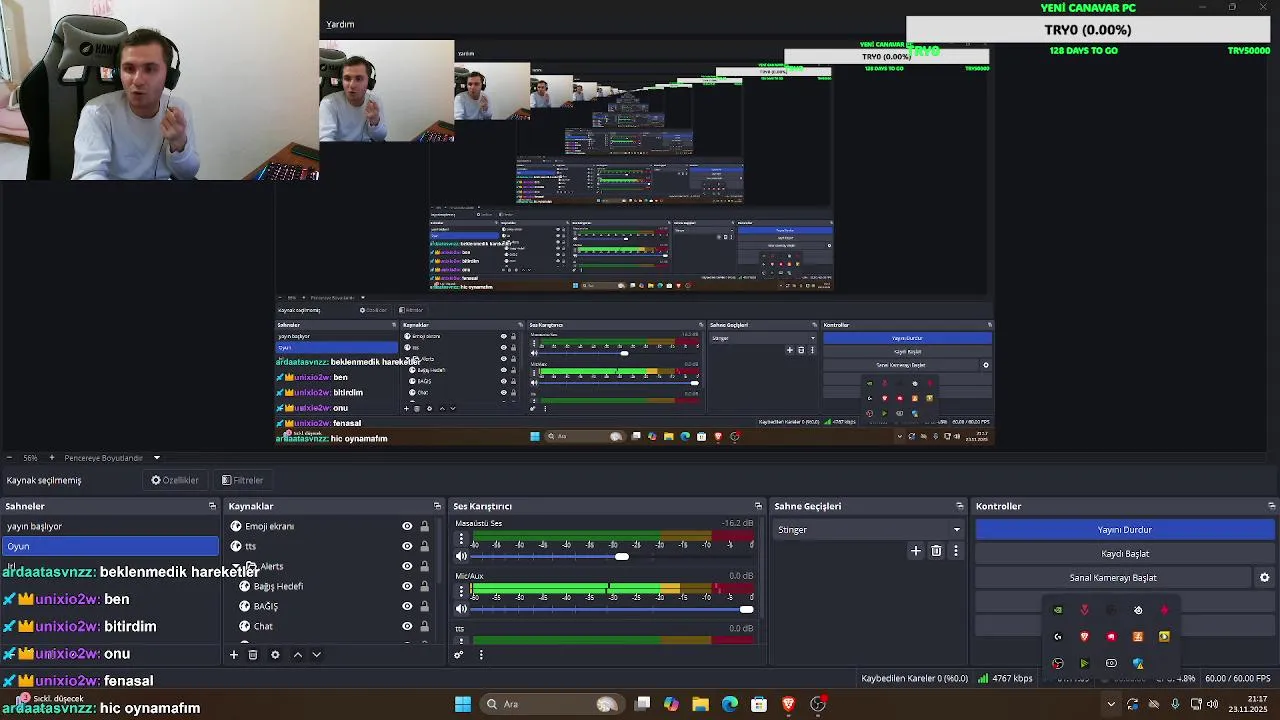The width and height of the screenshot is (1280, 720).
Task: Open OBS Studio on the taskbar
Action: (818, 704)
